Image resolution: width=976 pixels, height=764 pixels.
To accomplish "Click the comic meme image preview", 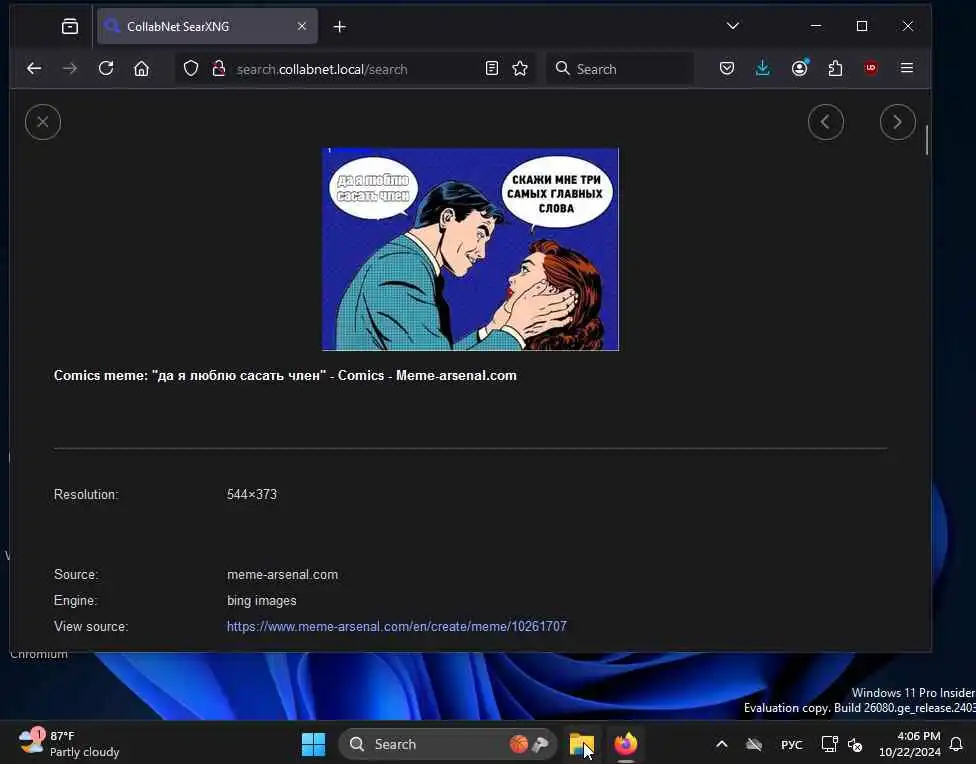I will click(471, 249).
